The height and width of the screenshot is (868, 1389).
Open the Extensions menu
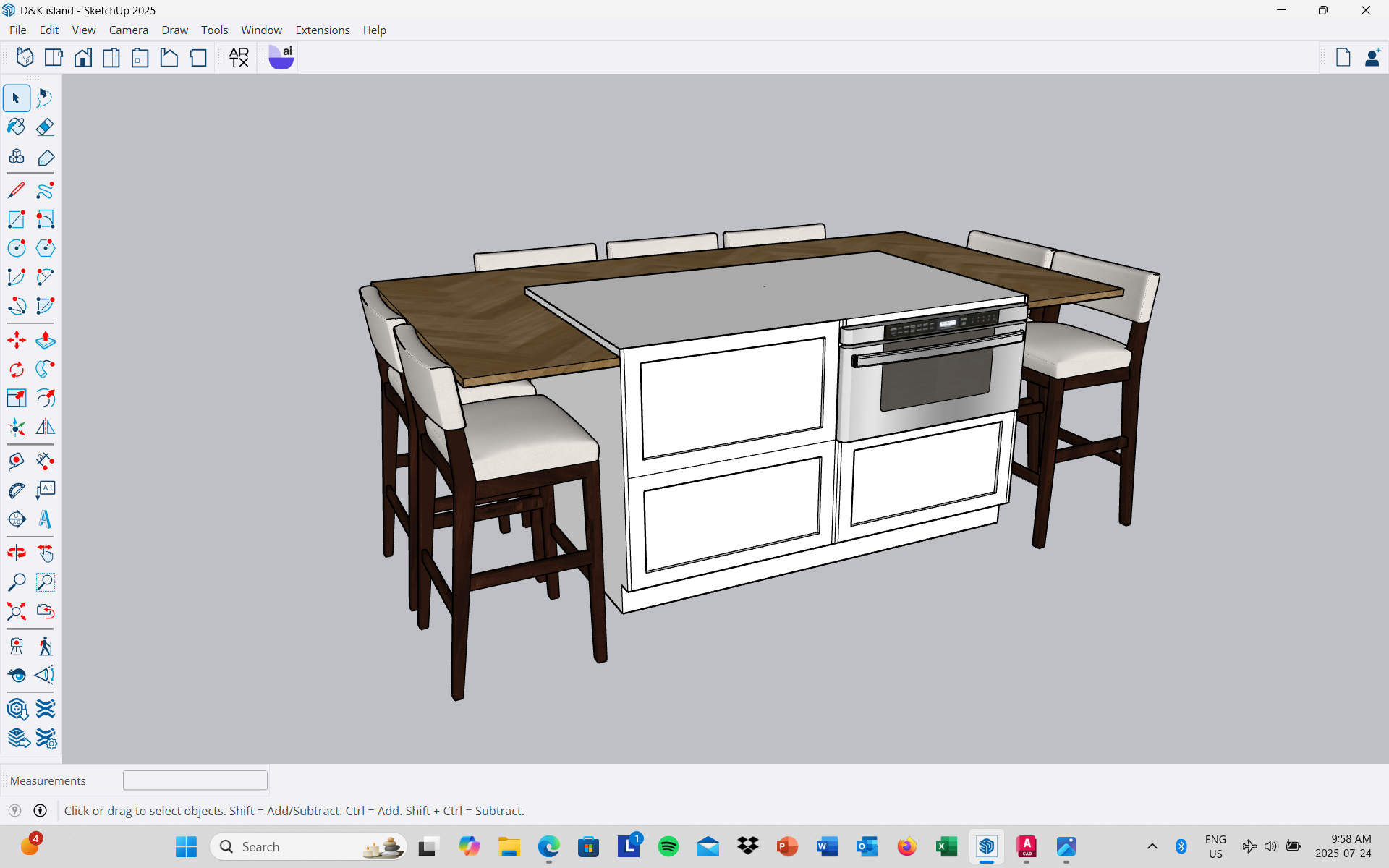pos(322,30)
